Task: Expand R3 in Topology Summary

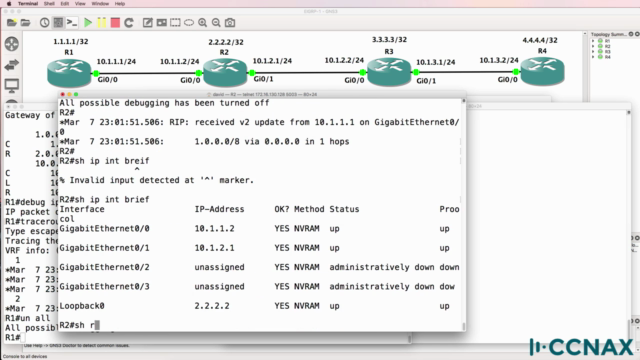Action: pyautogui.click(x=593, y=52)
